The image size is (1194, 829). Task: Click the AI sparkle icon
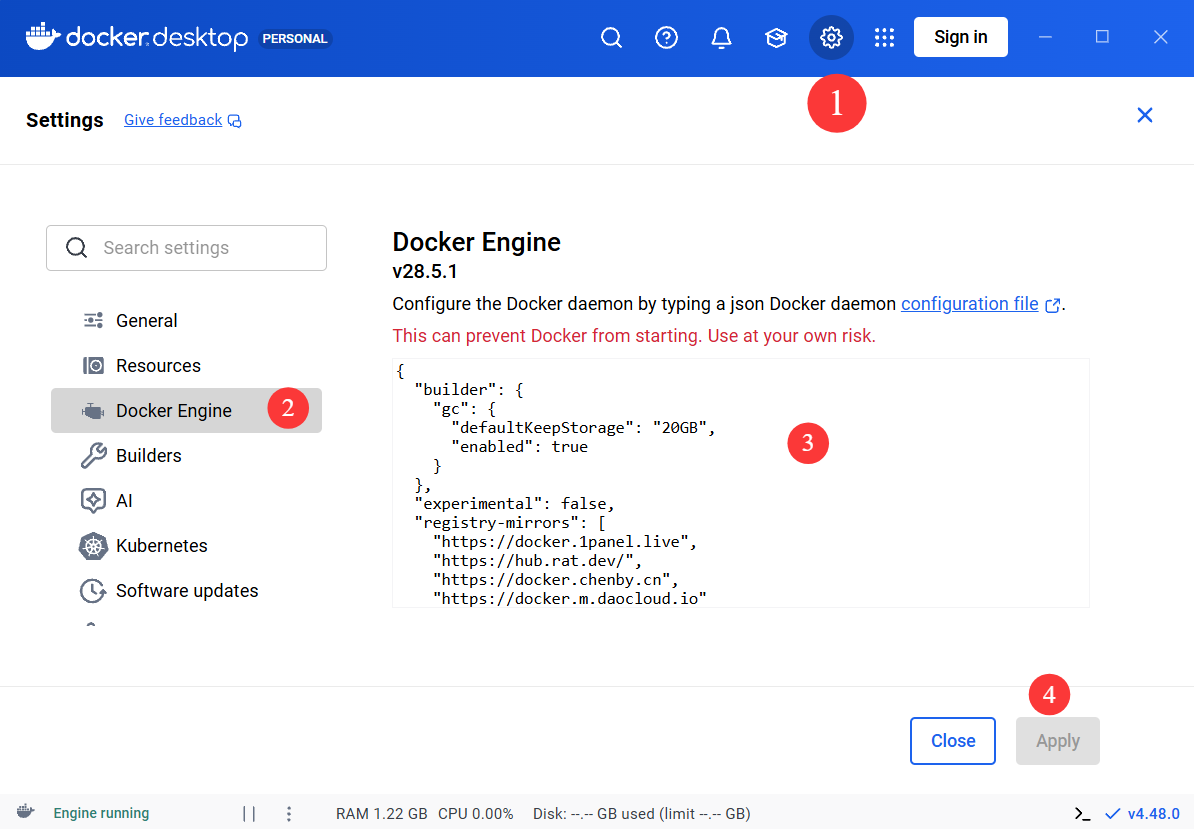93,500
